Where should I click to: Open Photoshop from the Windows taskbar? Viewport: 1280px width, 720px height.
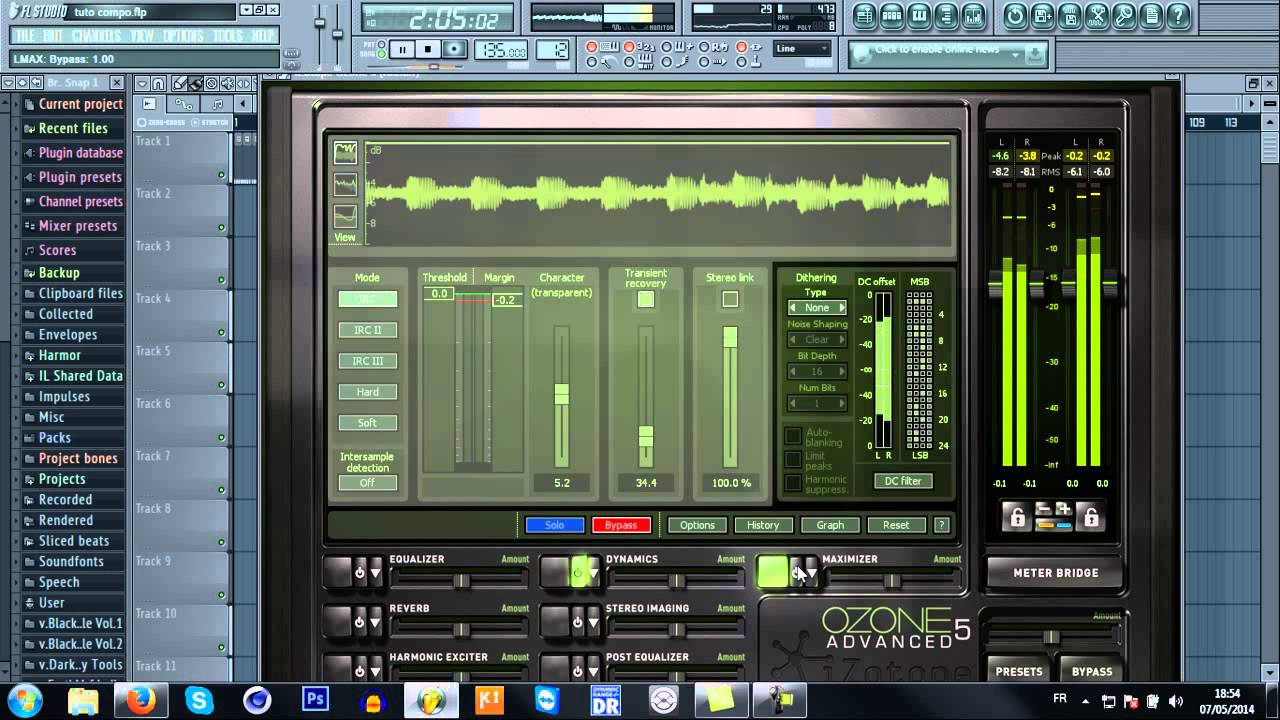[315, 699]
